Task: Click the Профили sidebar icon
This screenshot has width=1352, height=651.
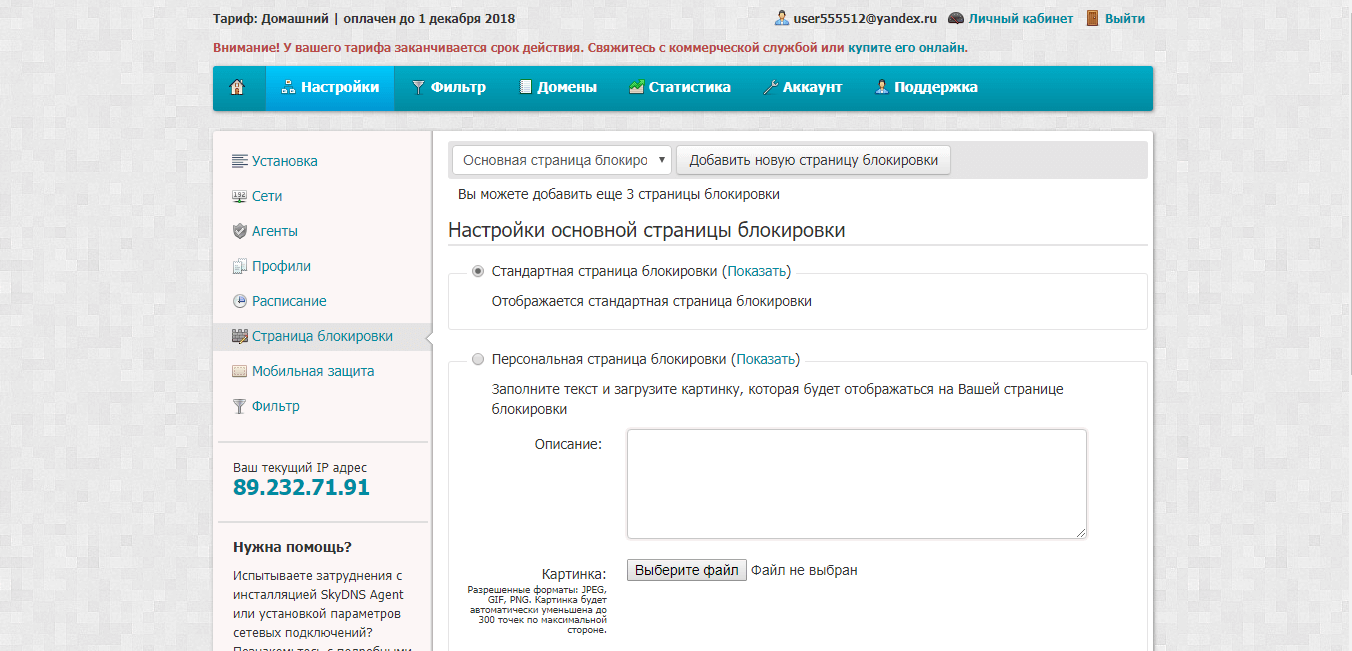Action: click(x=239, y=267)
